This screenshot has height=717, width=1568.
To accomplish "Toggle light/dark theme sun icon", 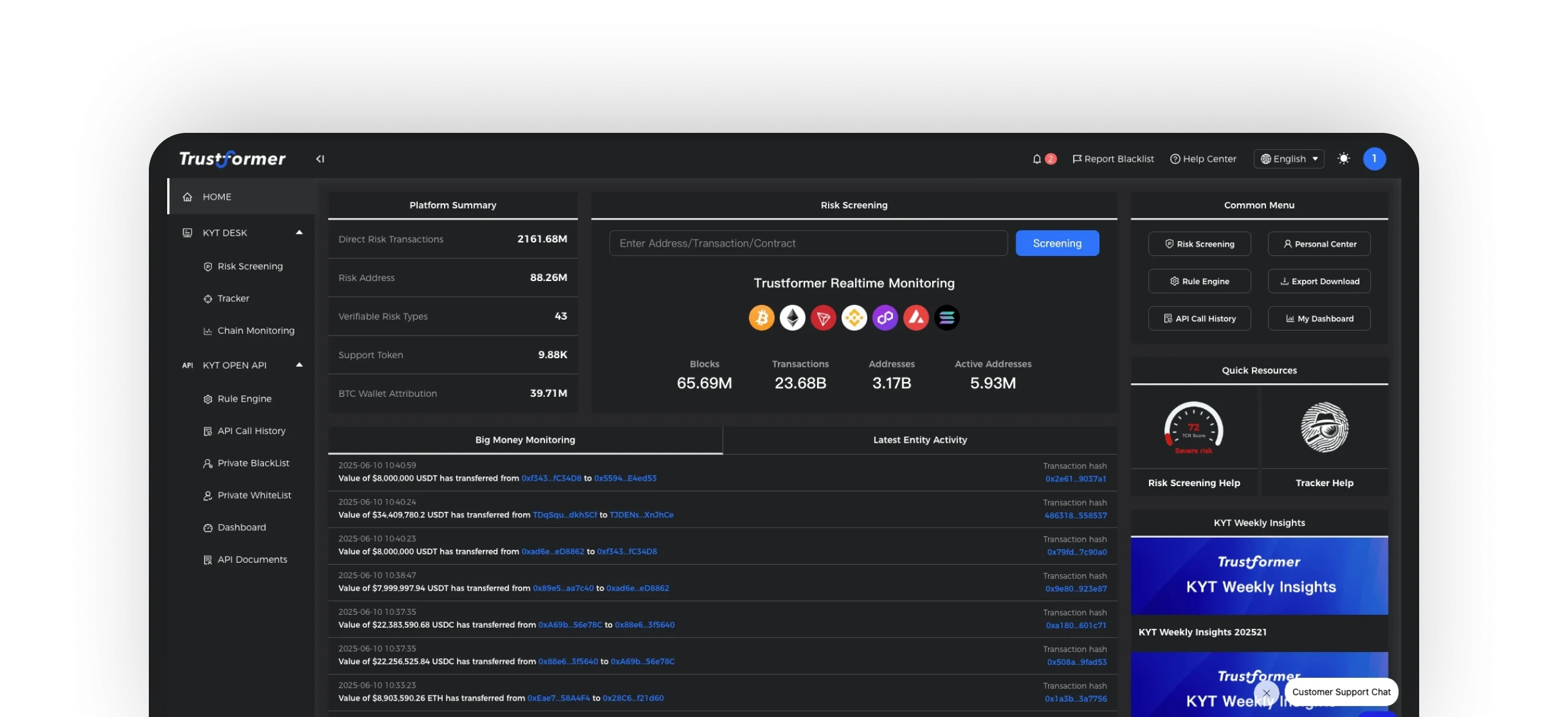I will [1343, 159].
